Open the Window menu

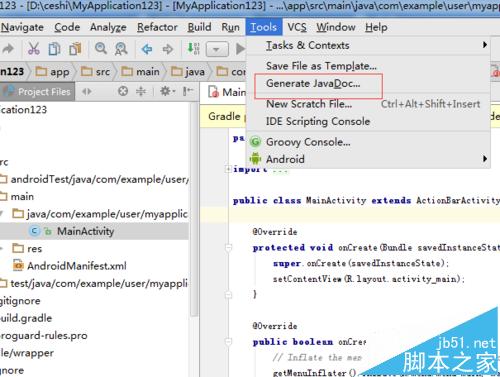[x=336, y=27]
